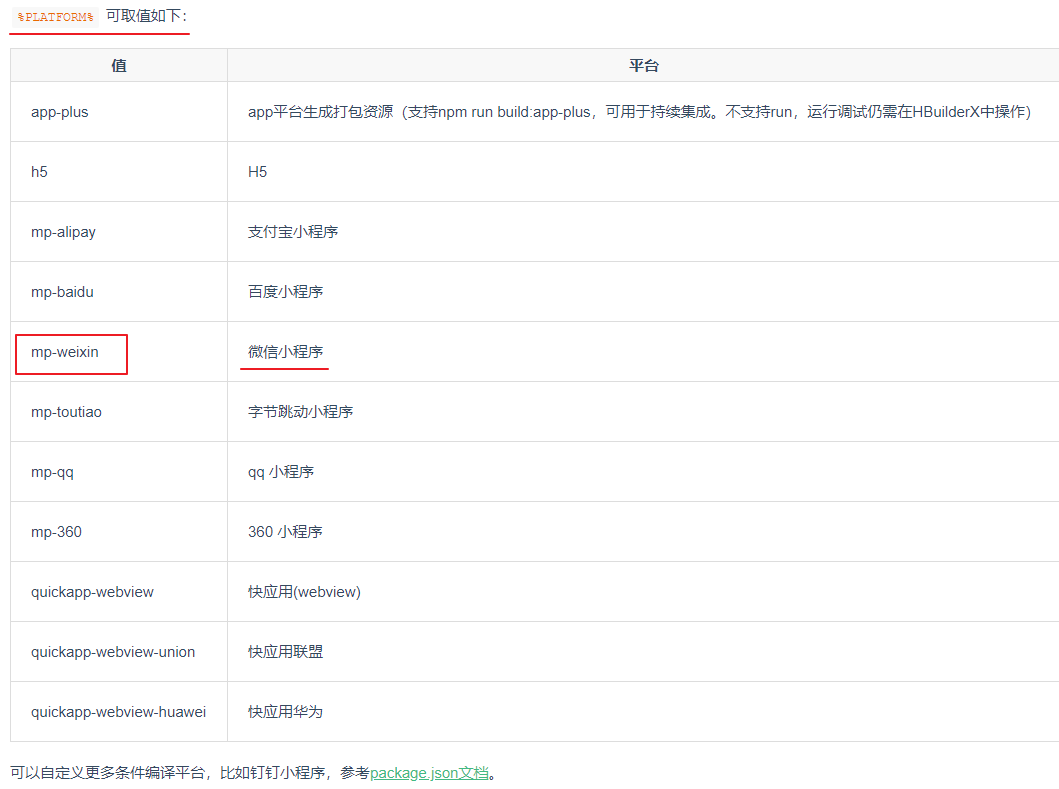Click the 字节跳动小程序 platform cell
Screen dimensions: 1059x789
tap(643, 412)
